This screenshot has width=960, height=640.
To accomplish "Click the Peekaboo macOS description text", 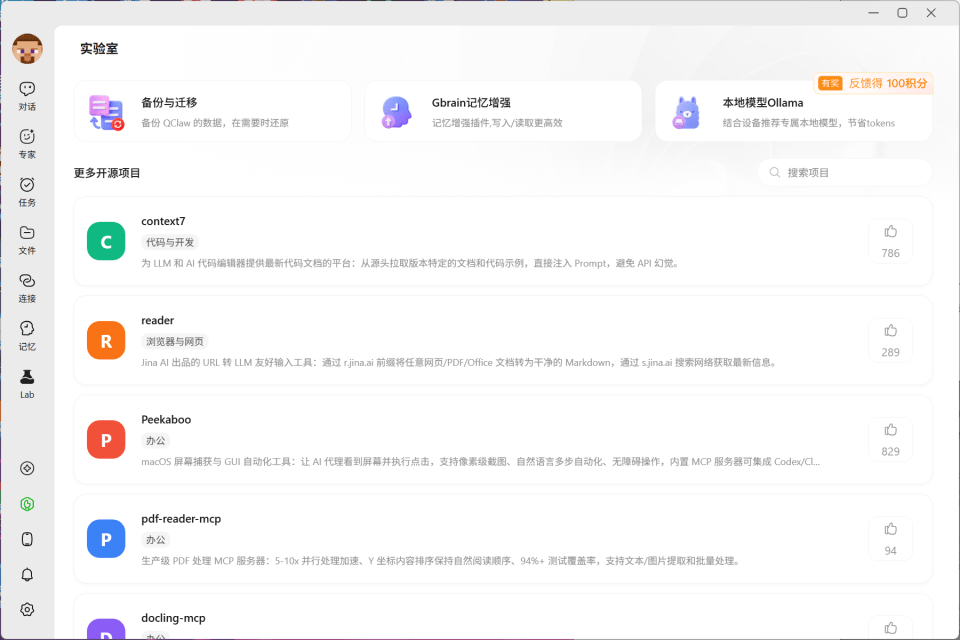I will [x=481, y=462].
